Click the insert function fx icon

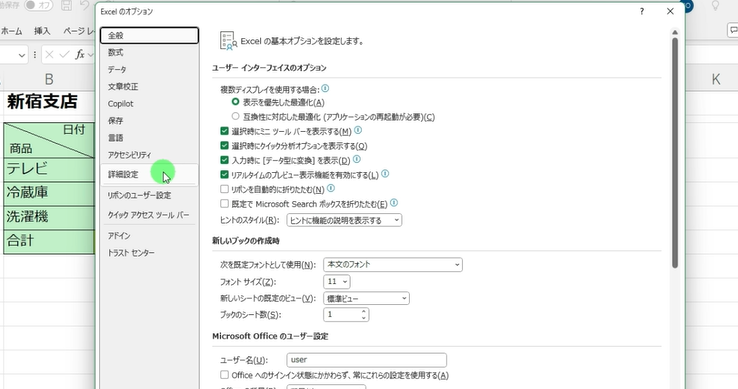(x=80, y=55)
